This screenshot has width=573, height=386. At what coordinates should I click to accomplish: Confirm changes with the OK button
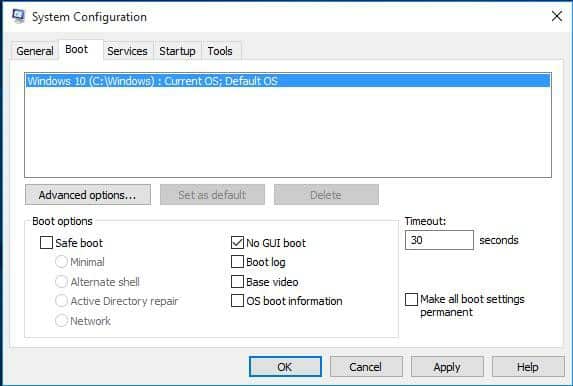coord(285,367)
